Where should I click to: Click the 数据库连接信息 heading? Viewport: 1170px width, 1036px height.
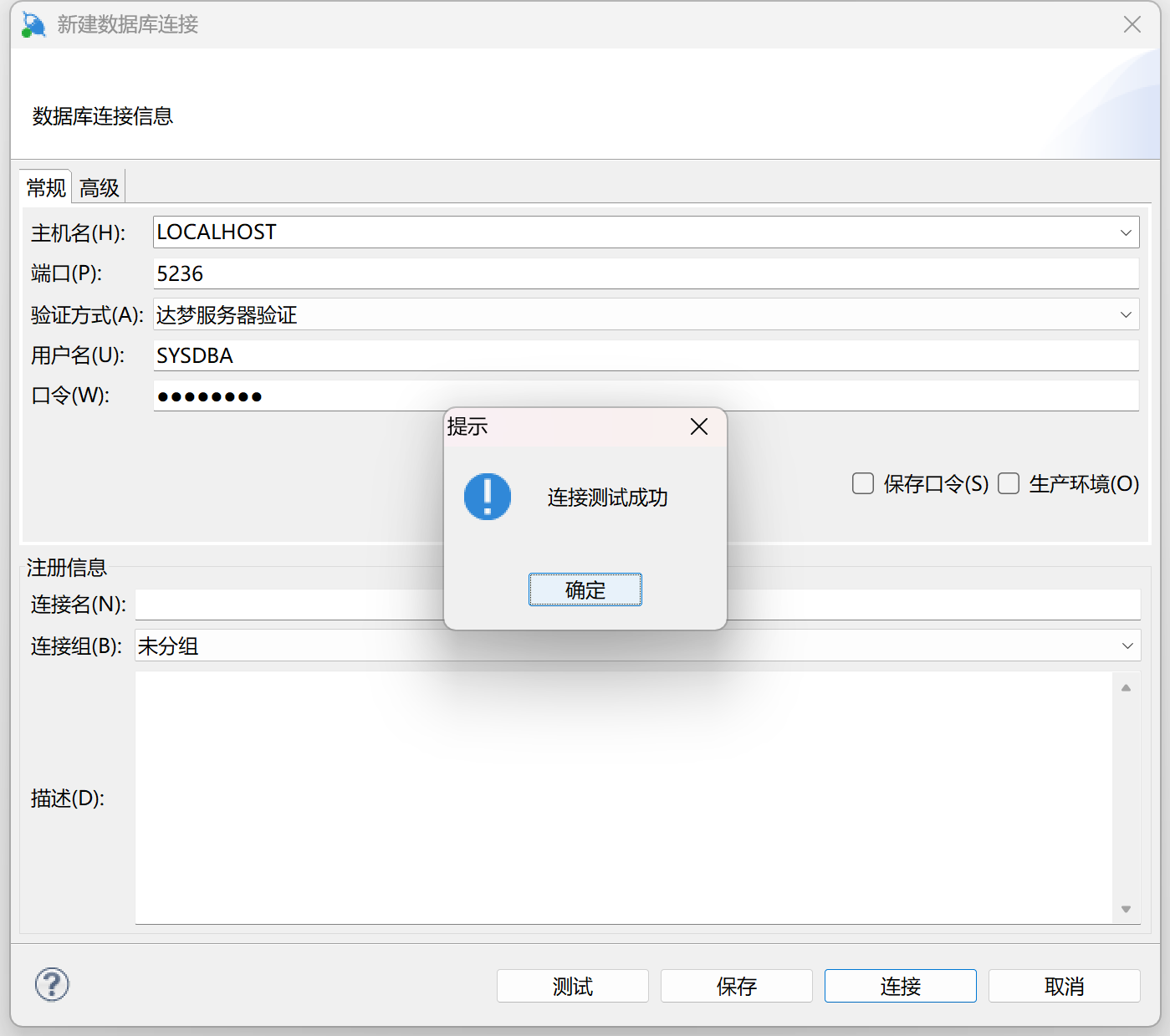(x=103, y=116)
